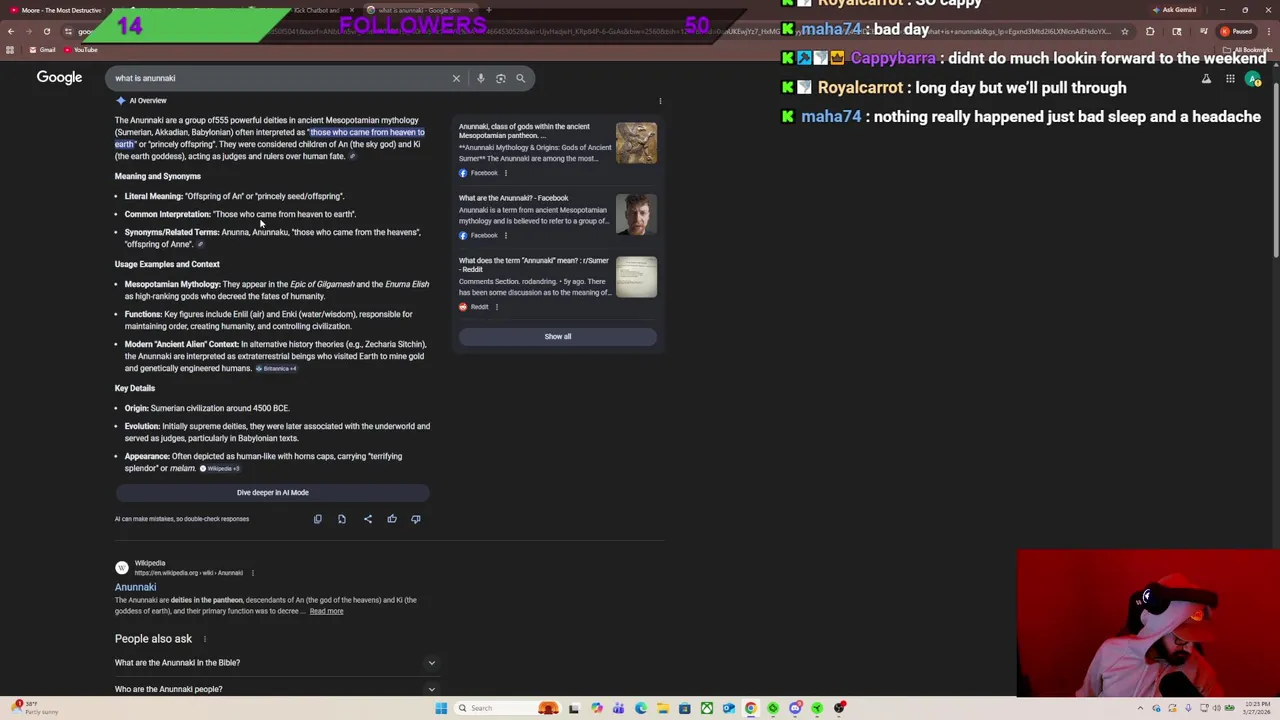Click the icon next to the copy button

[341, 519]
